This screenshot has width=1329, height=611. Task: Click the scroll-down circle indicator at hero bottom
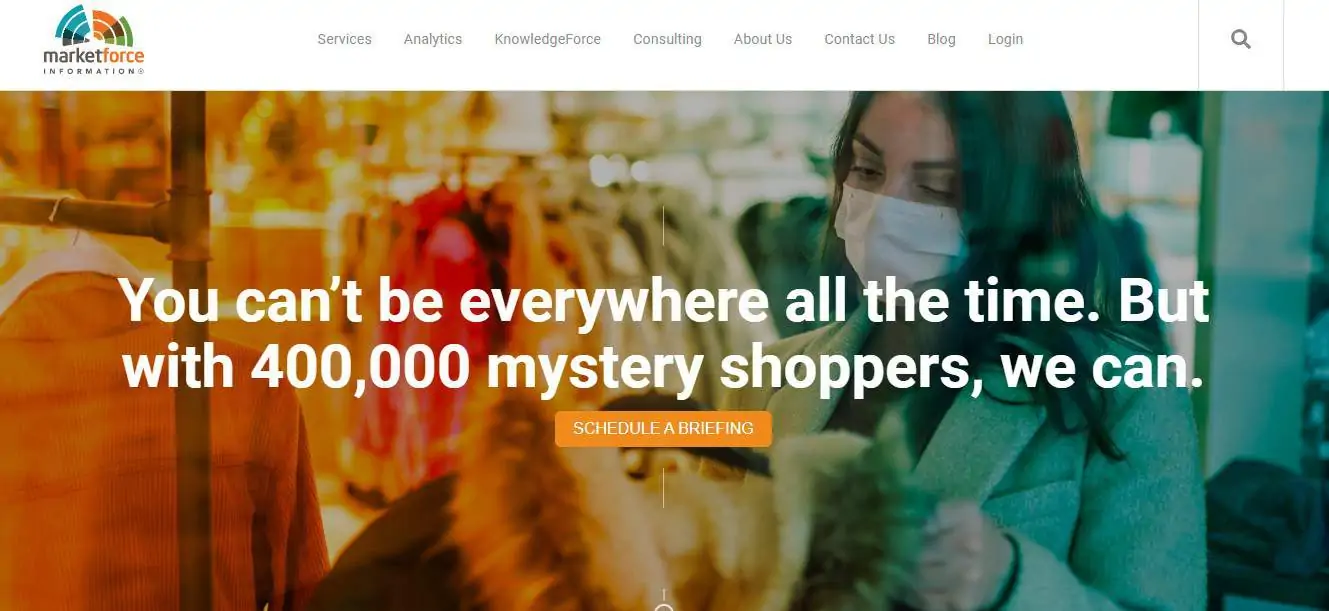[663, 607]
